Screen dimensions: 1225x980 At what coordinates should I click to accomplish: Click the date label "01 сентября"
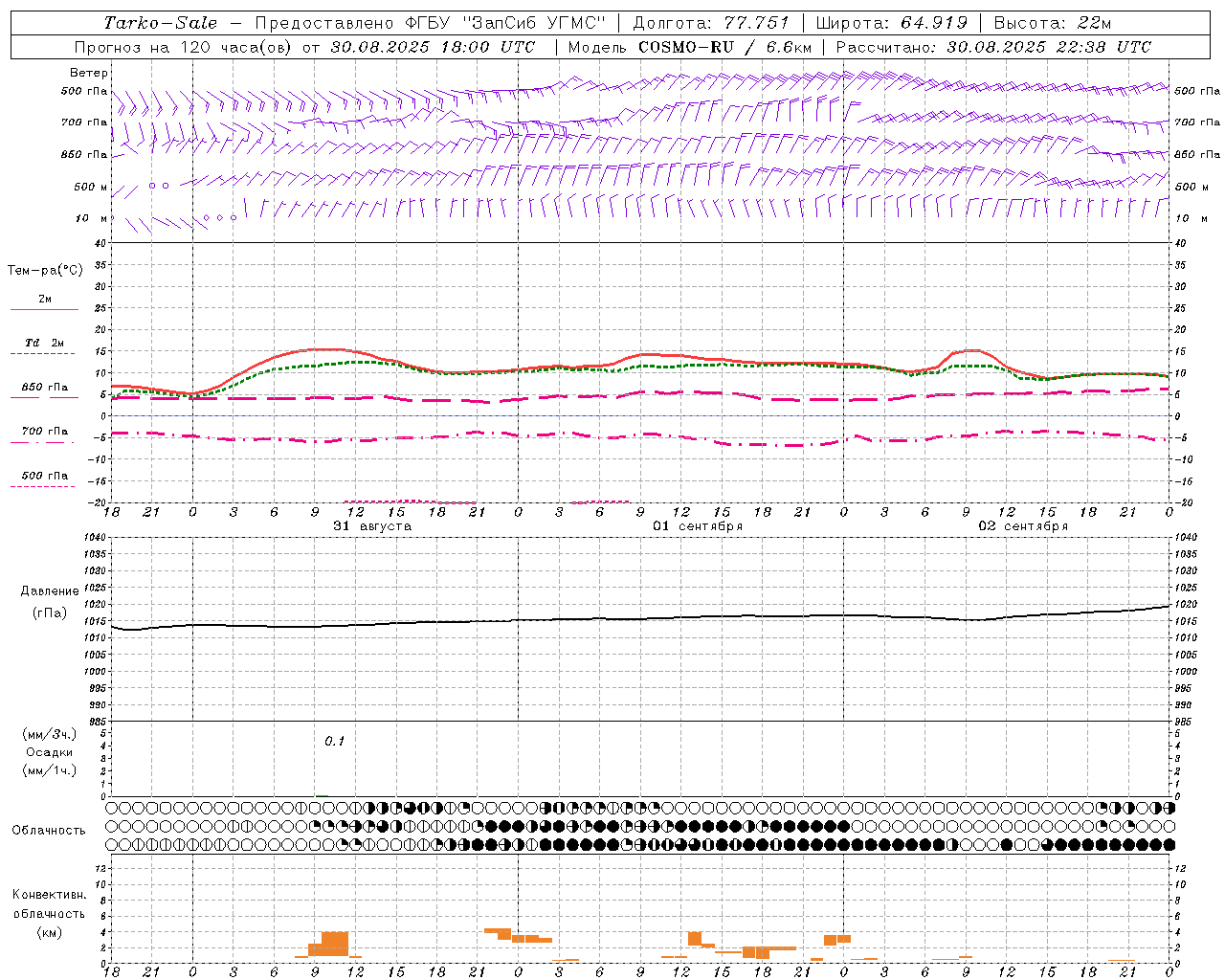tap(698, 526)
